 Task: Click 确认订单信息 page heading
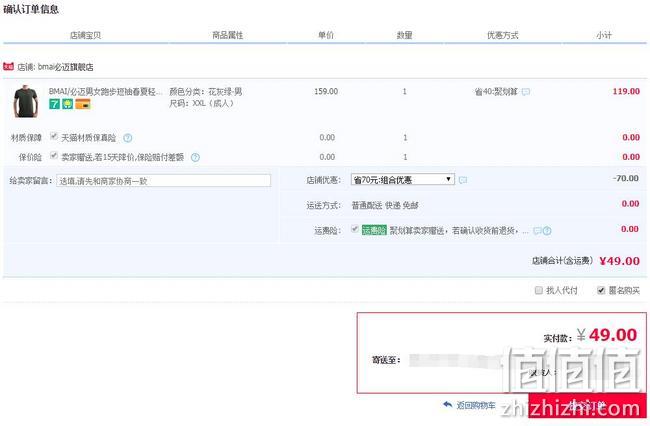tap(31, 9)
